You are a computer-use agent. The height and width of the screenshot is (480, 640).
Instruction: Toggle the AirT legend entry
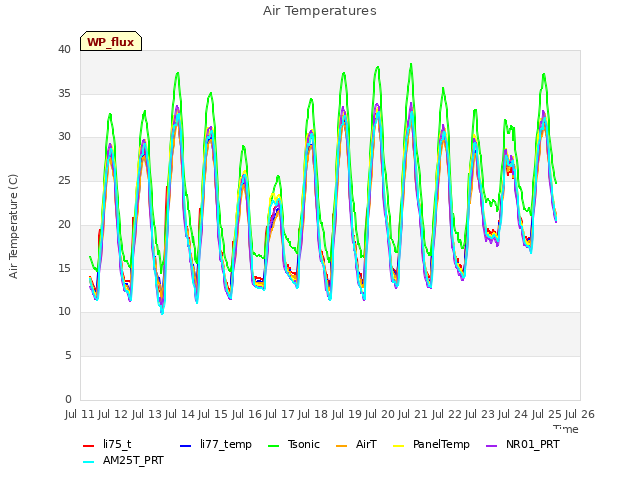(x=356, y=444)
